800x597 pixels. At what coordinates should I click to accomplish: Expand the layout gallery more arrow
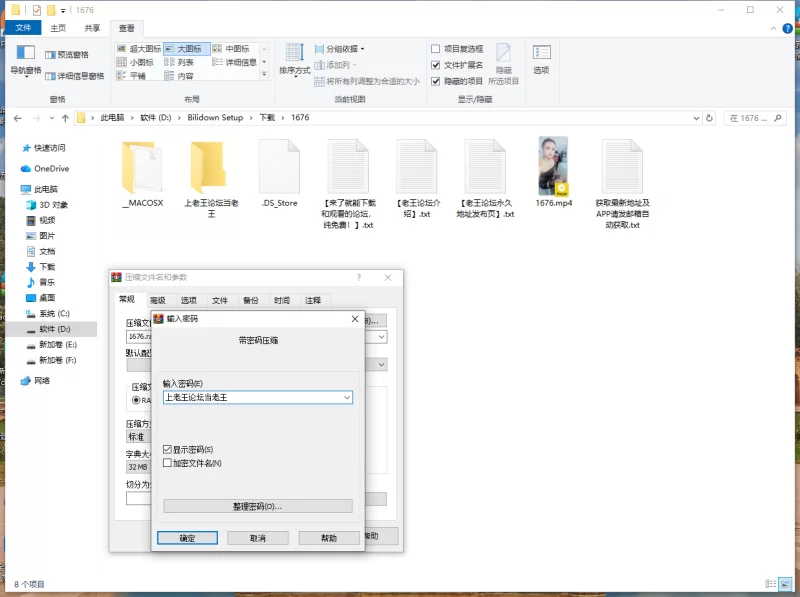tap(264, 74)
